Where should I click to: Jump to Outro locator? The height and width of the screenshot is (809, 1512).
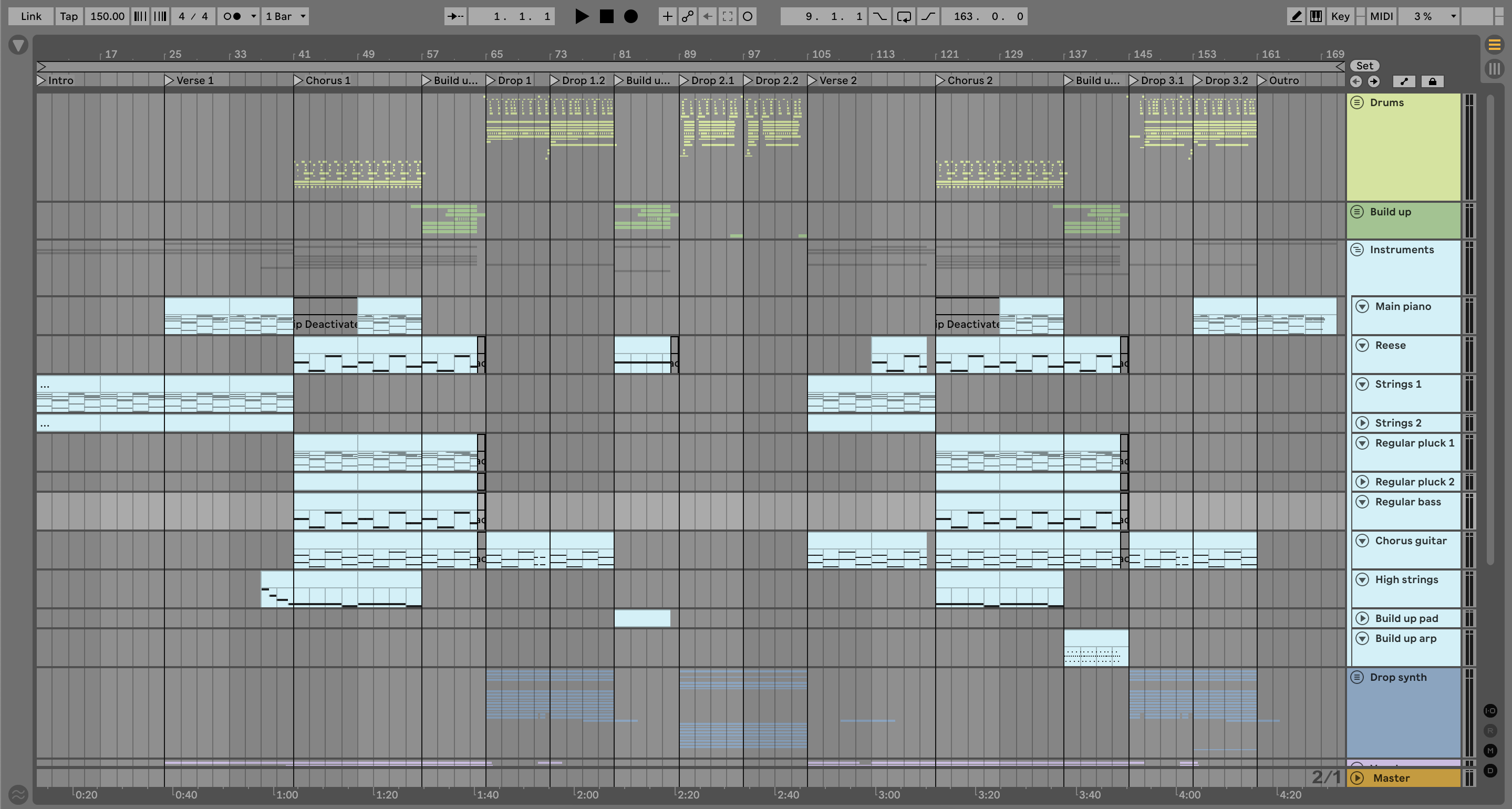click(1278, 80)
